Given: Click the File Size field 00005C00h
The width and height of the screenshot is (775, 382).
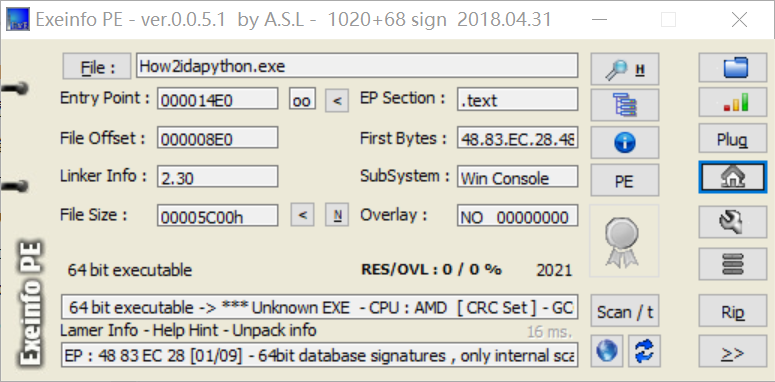Looking at the screenshot, I should [x=218, y=215].
